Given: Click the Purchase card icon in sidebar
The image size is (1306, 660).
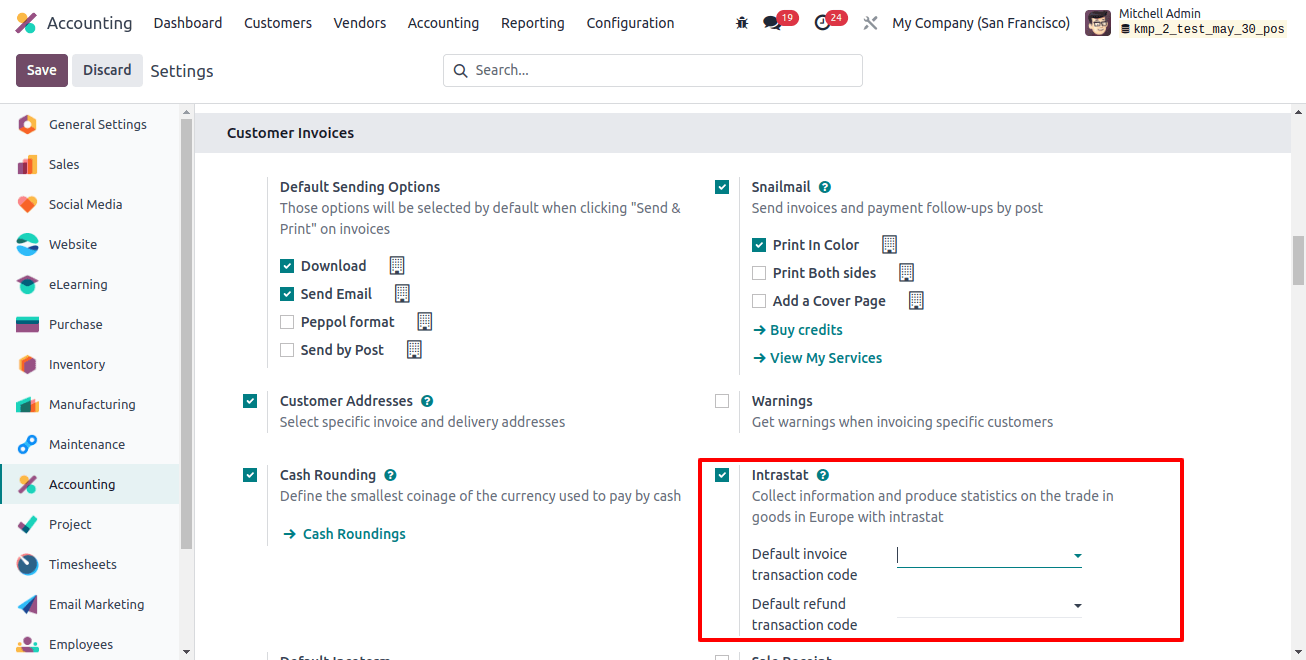Looking at the screenshot, I should pyautogui.click(x=28, y=325).
